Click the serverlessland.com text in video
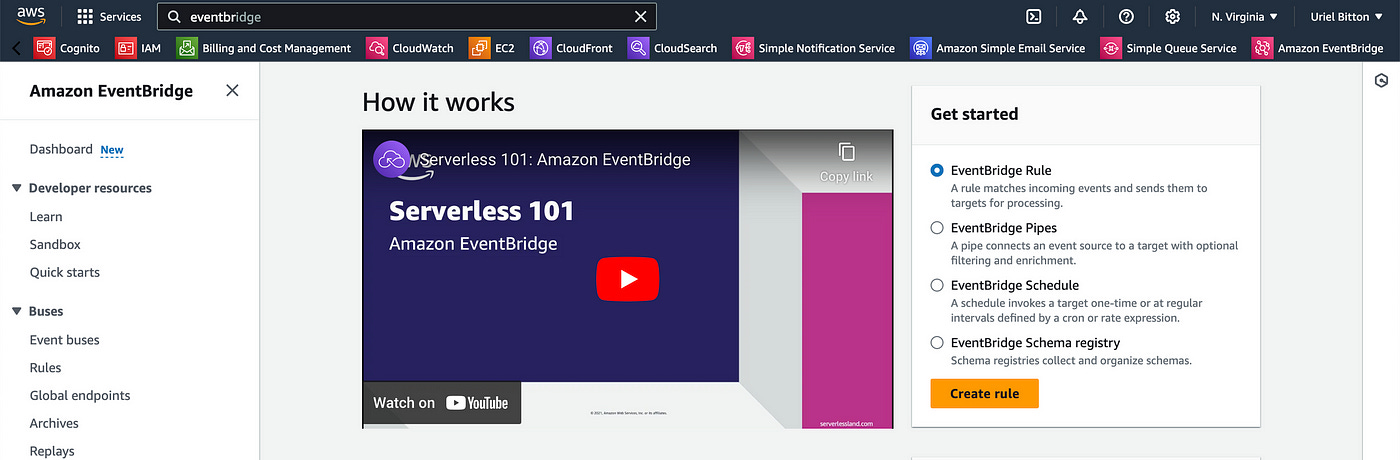Screen dimensions: 1400x460 point(846,423)
